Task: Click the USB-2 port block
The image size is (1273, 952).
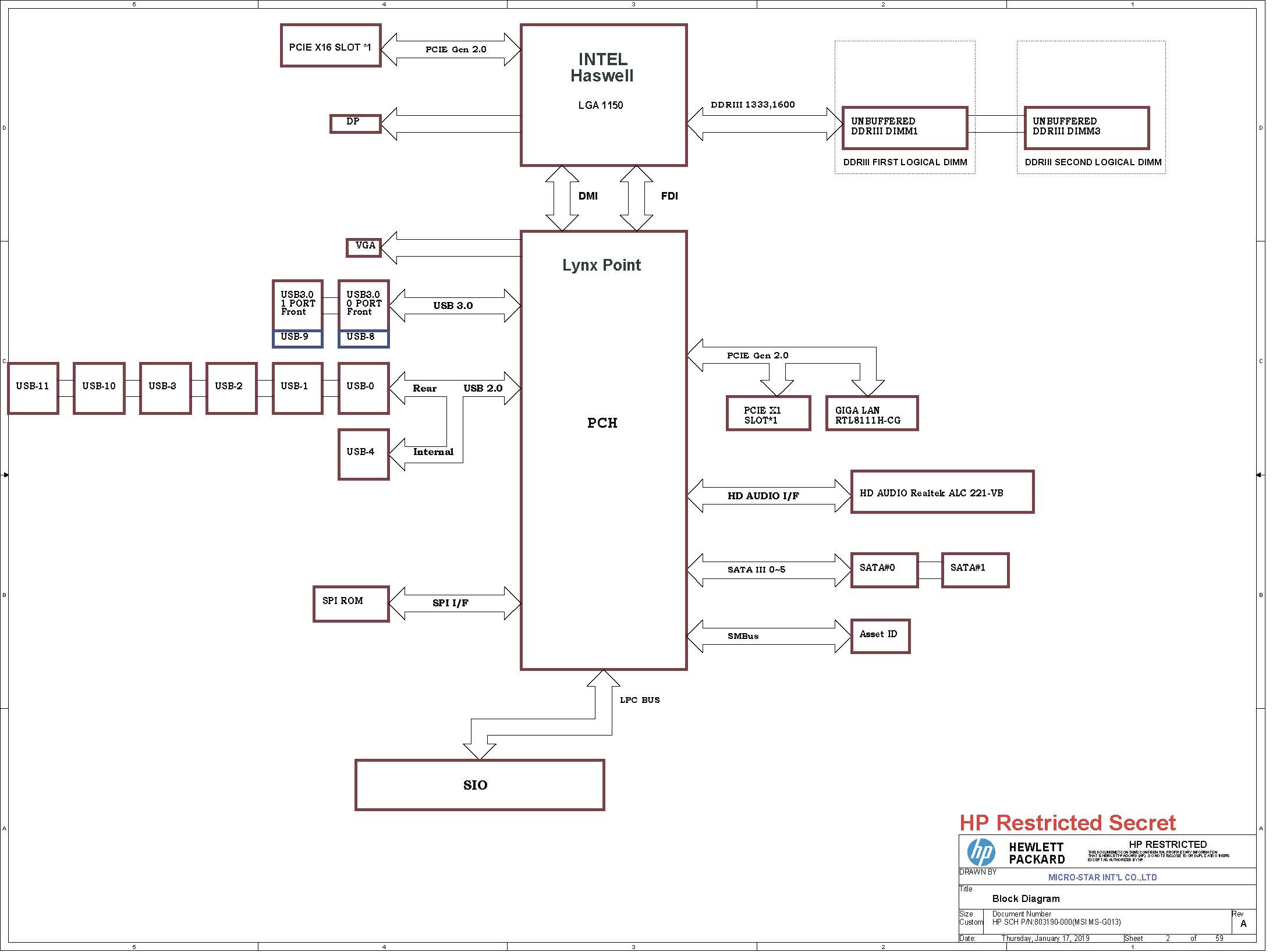Action: [x=232, y=388]
